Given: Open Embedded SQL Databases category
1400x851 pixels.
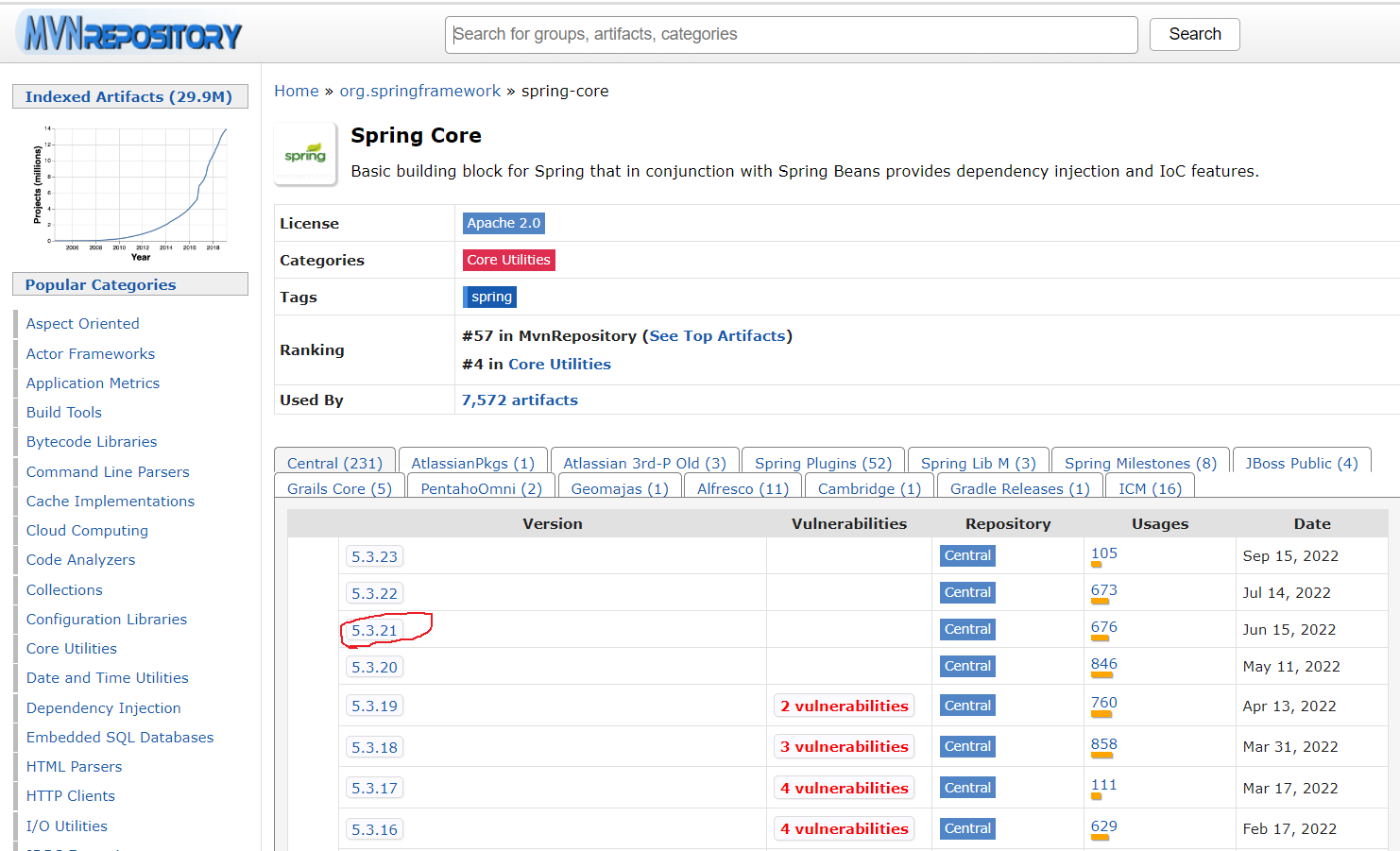Looking at the screenshot, I should (x=120, y=737).
